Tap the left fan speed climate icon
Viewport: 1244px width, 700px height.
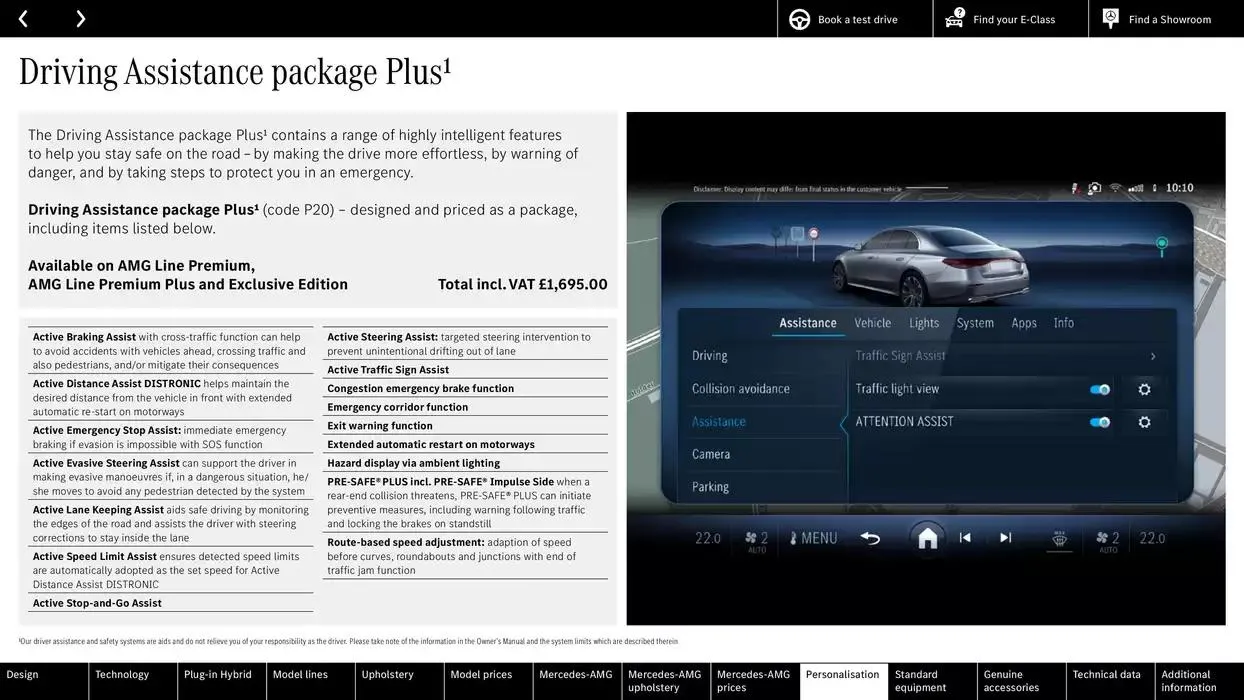click(757, 537)
